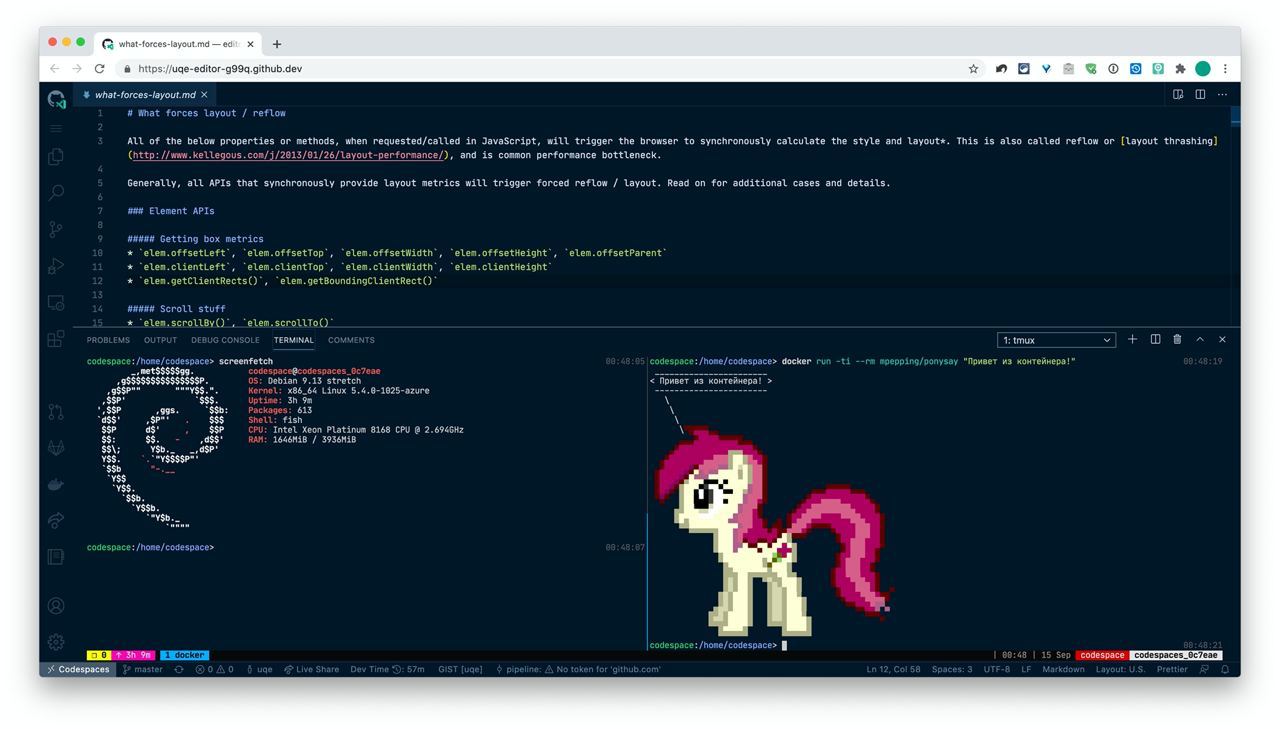This screenshot has width=1280, height=729.
Task: Click the GitHub Codespaces logo icon
Action: tap(56, 99)
